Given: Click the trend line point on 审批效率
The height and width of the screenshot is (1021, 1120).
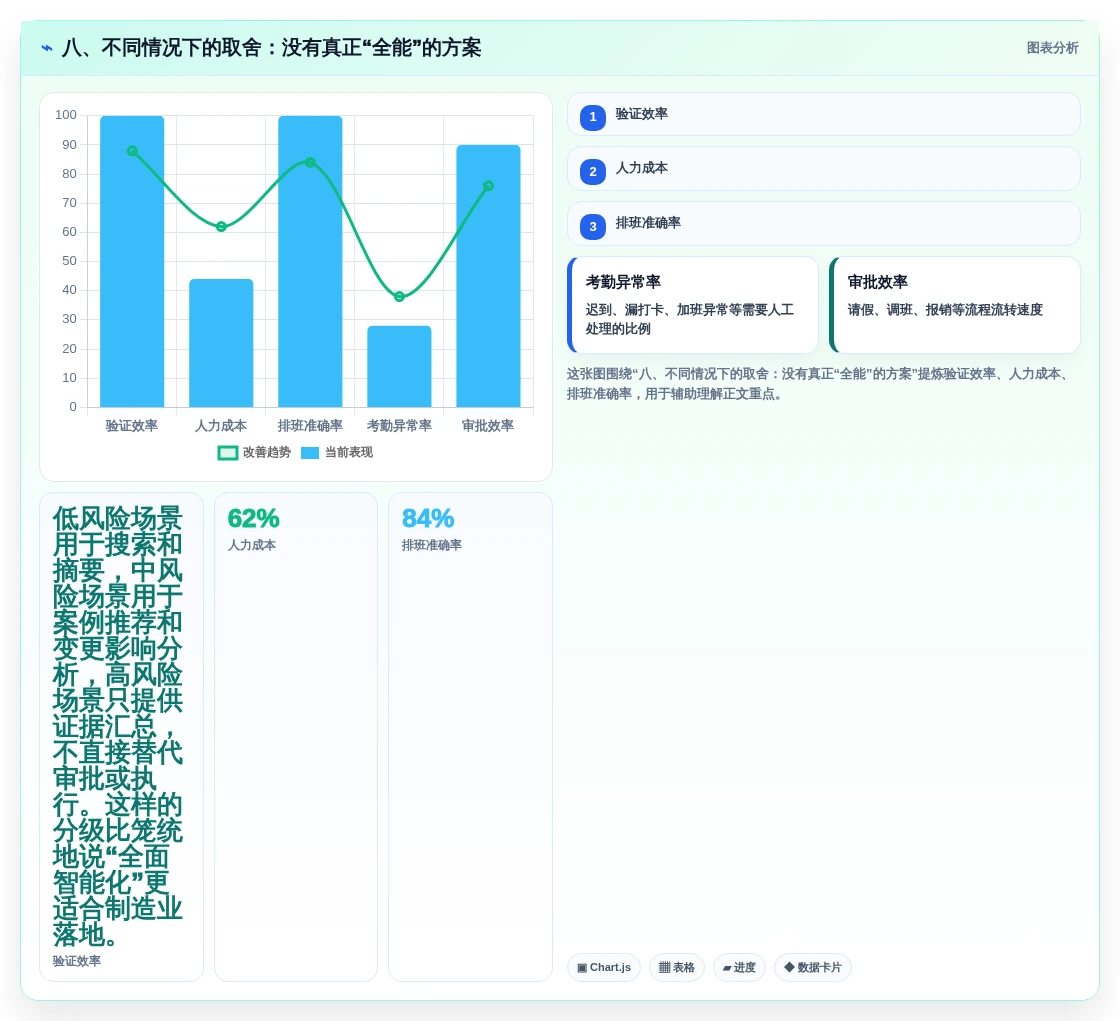Looking at the screenshot, I should coord(489,186).
